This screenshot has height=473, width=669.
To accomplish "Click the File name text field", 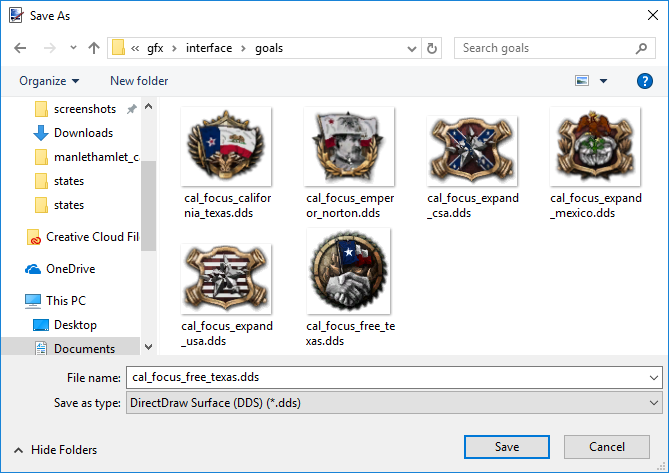I will [386, 377].
